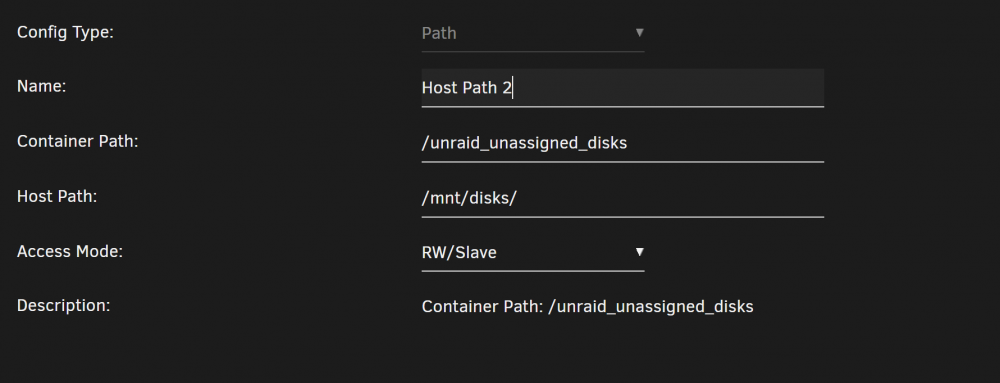The image size is (1000, 383).
Task: Click the Config Type label
Action: [x=65, y=33]
